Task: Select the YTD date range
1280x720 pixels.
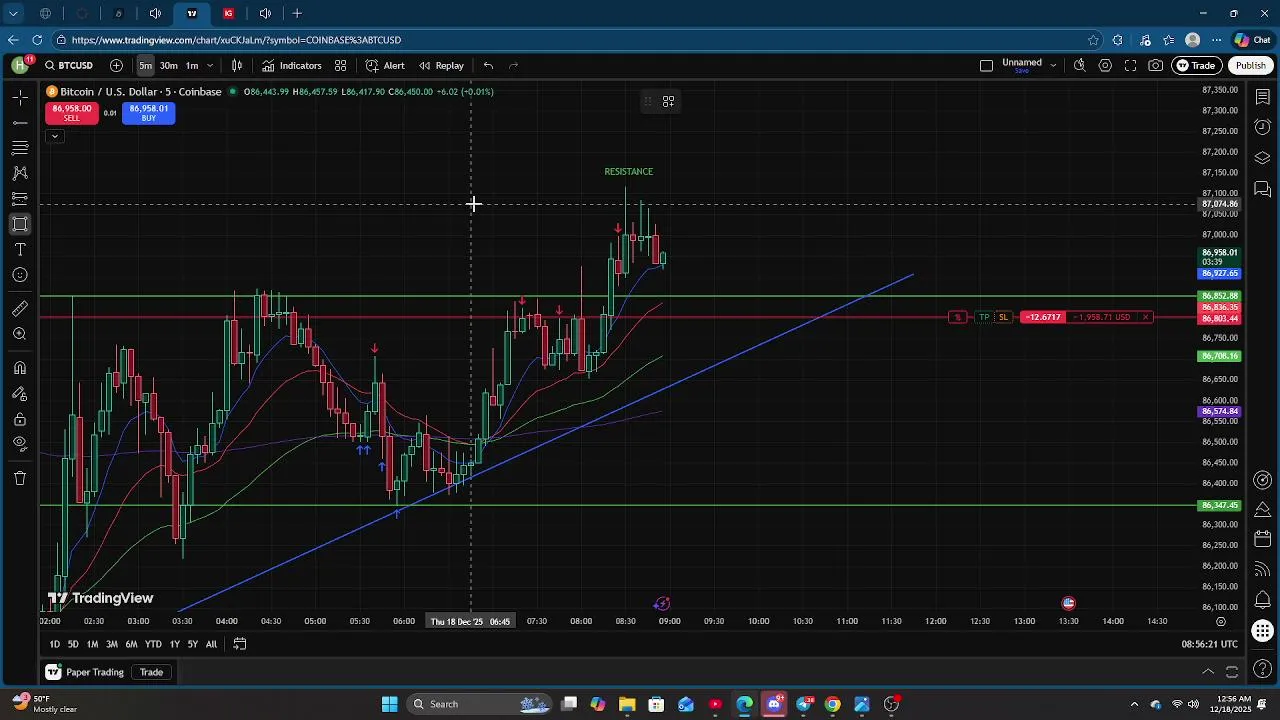Action: pos(153,645)
